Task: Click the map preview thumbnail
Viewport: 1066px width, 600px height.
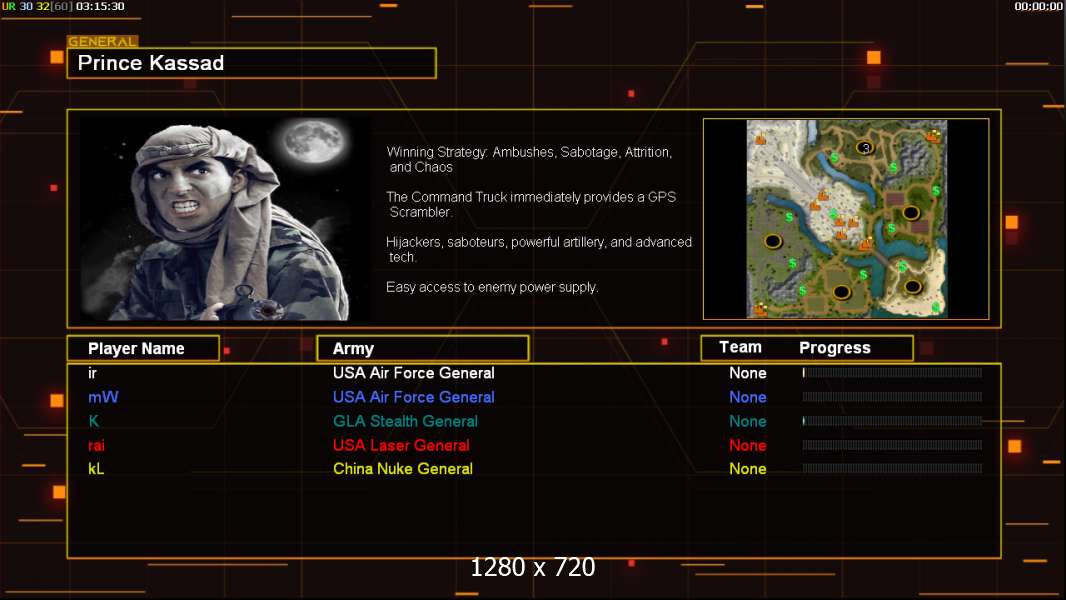Action: coord(846,219)
